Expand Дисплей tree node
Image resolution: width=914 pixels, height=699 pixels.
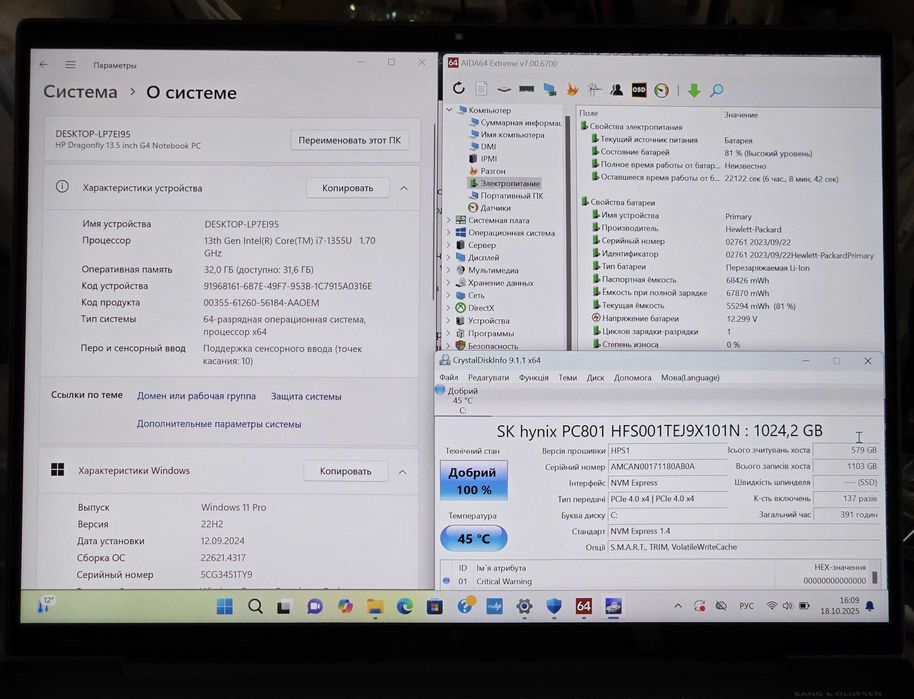(449, 257)
